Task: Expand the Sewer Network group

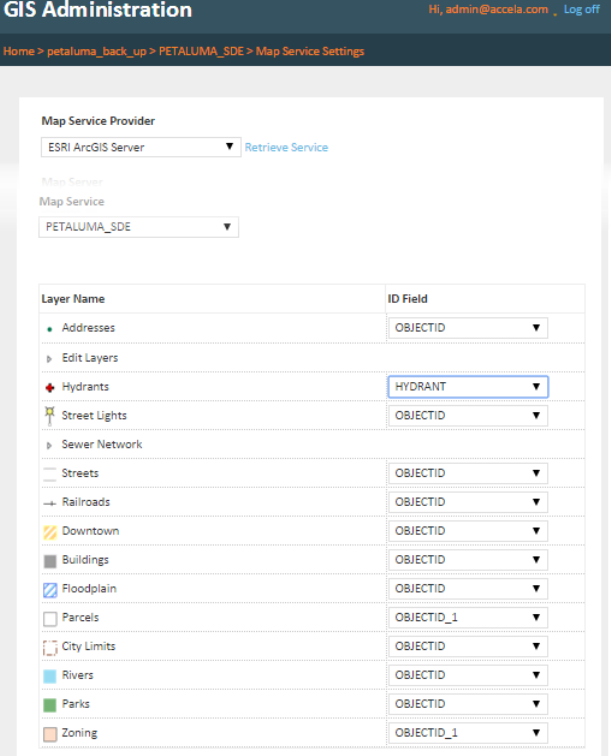Action: point(49,445)
